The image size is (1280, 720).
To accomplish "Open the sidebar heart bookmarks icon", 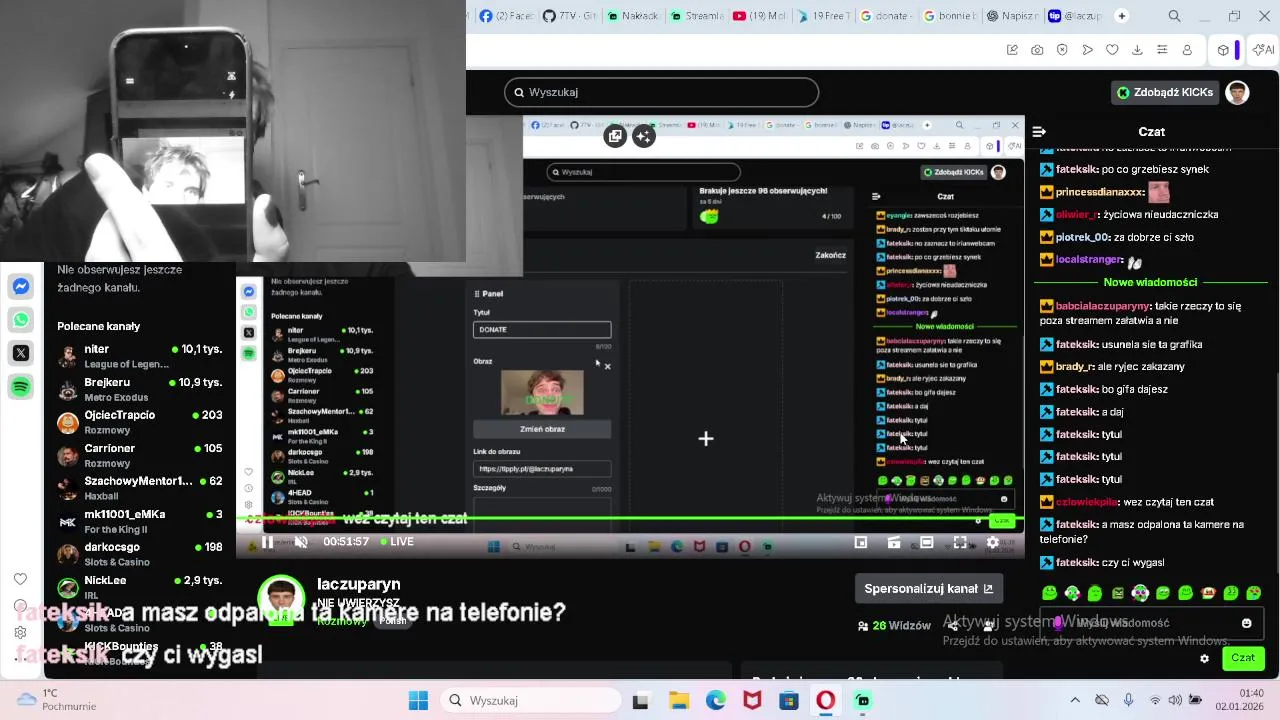I will [x=20, y=579].
